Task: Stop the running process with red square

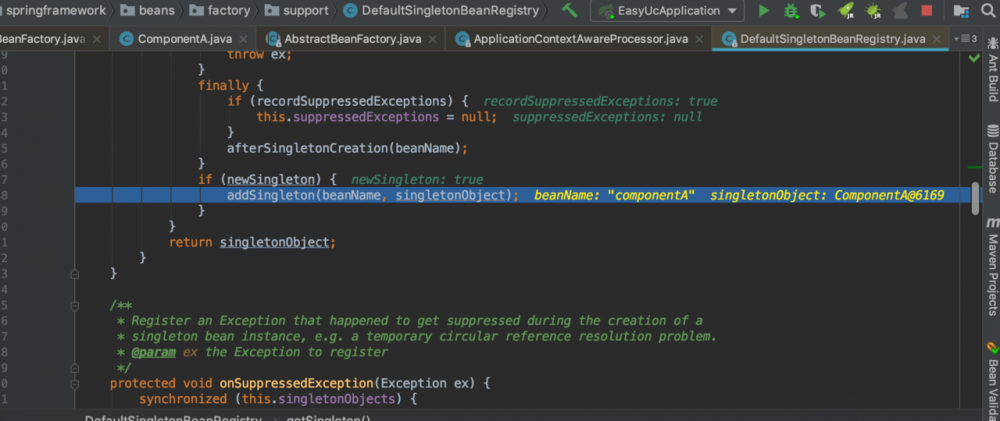Action: [x=927, y=10]
